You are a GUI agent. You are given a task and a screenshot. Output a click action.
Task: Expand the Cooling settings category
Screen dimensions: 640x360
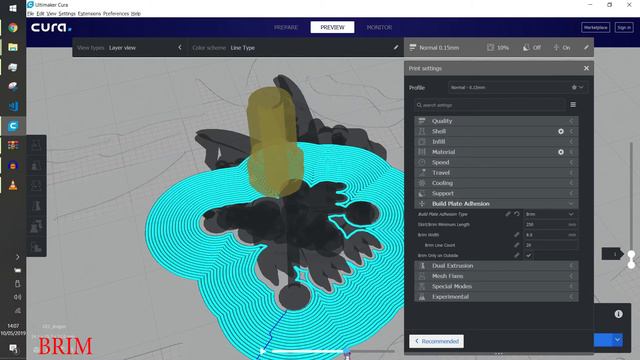pos(496,183)
